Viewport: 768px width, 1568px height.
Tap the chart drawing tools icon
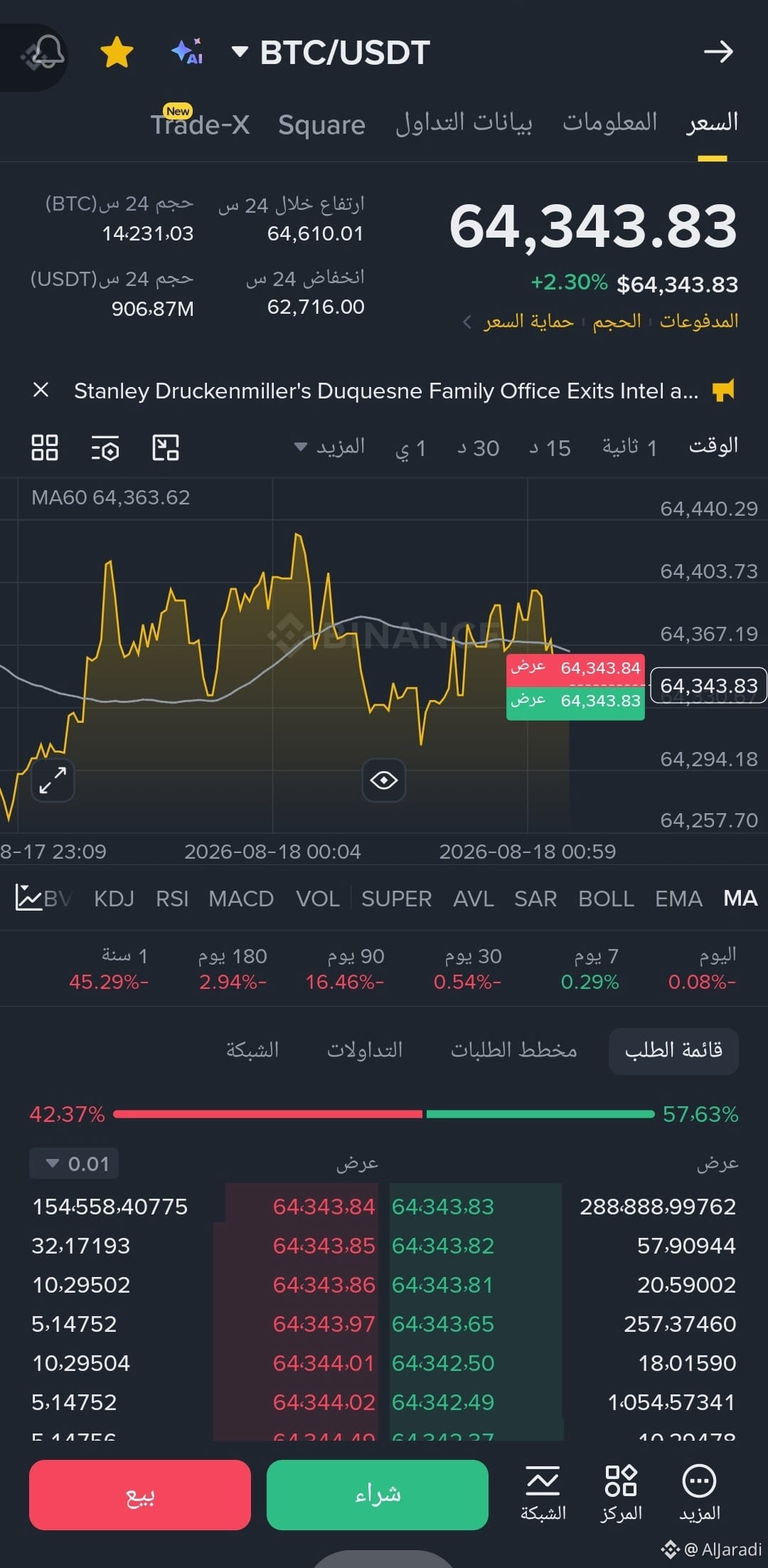[x=166, y=447]
